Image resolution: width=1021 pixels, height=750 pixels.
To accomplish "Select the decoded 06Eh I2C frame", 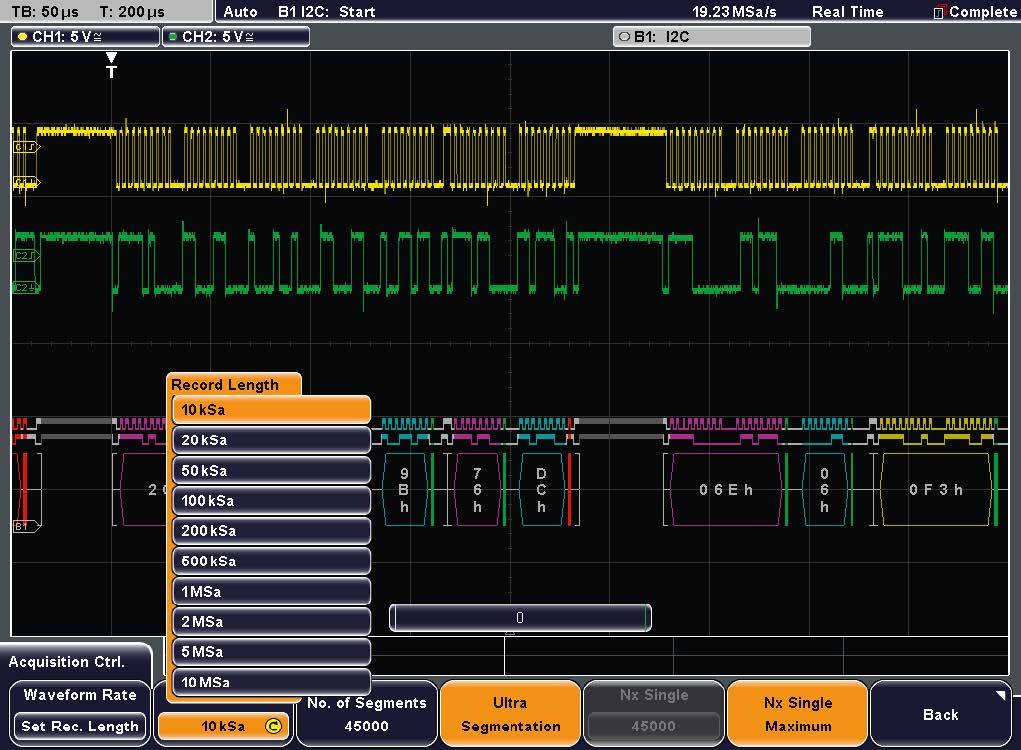I will [726, 490].
